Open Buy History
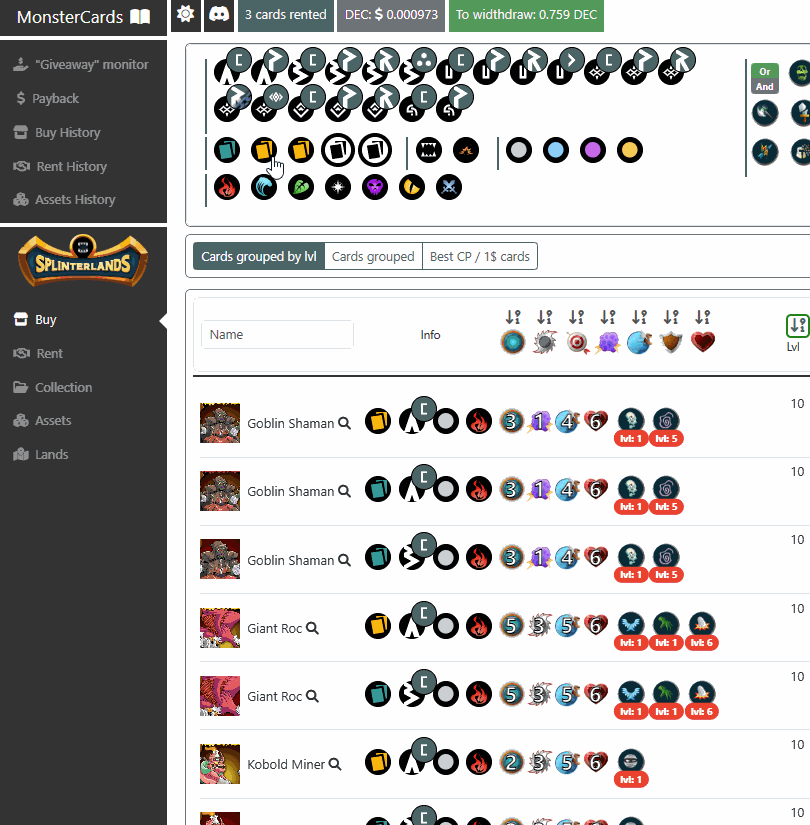810x825 pixels. [x=57, y=133]
